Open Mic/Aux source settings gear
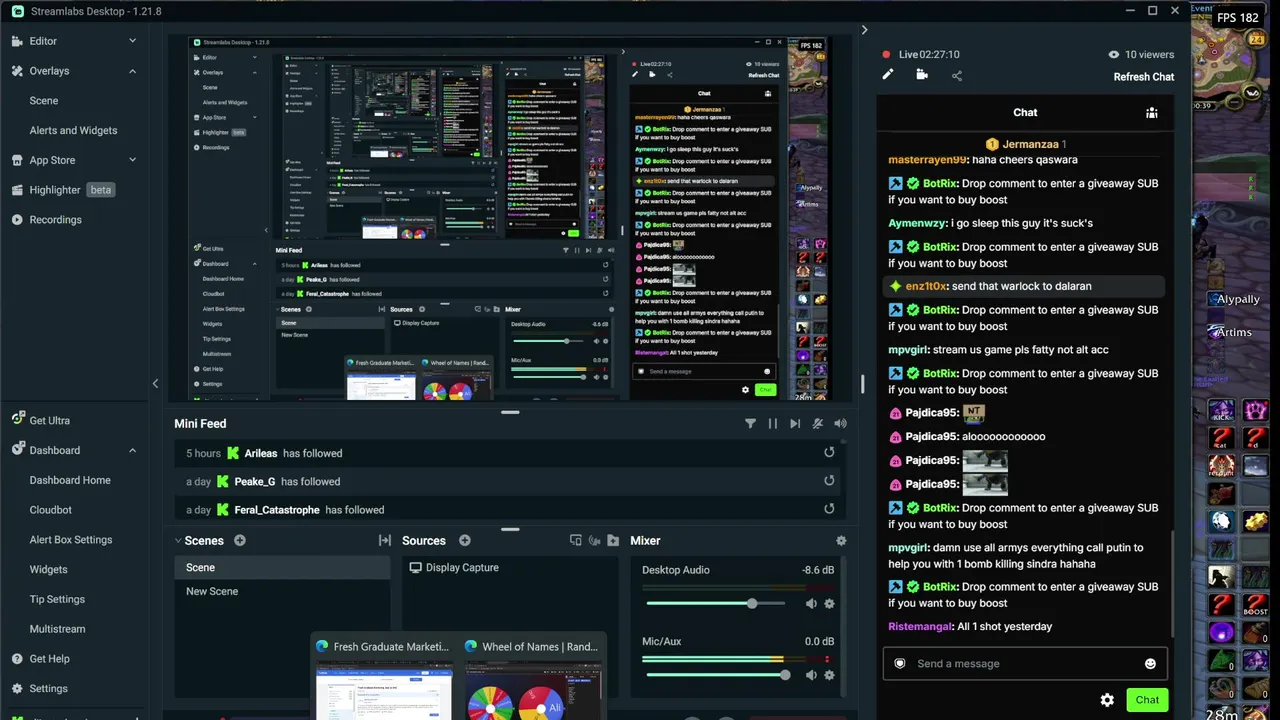The height and width of the screenshot is (720, 1280). 829,675
